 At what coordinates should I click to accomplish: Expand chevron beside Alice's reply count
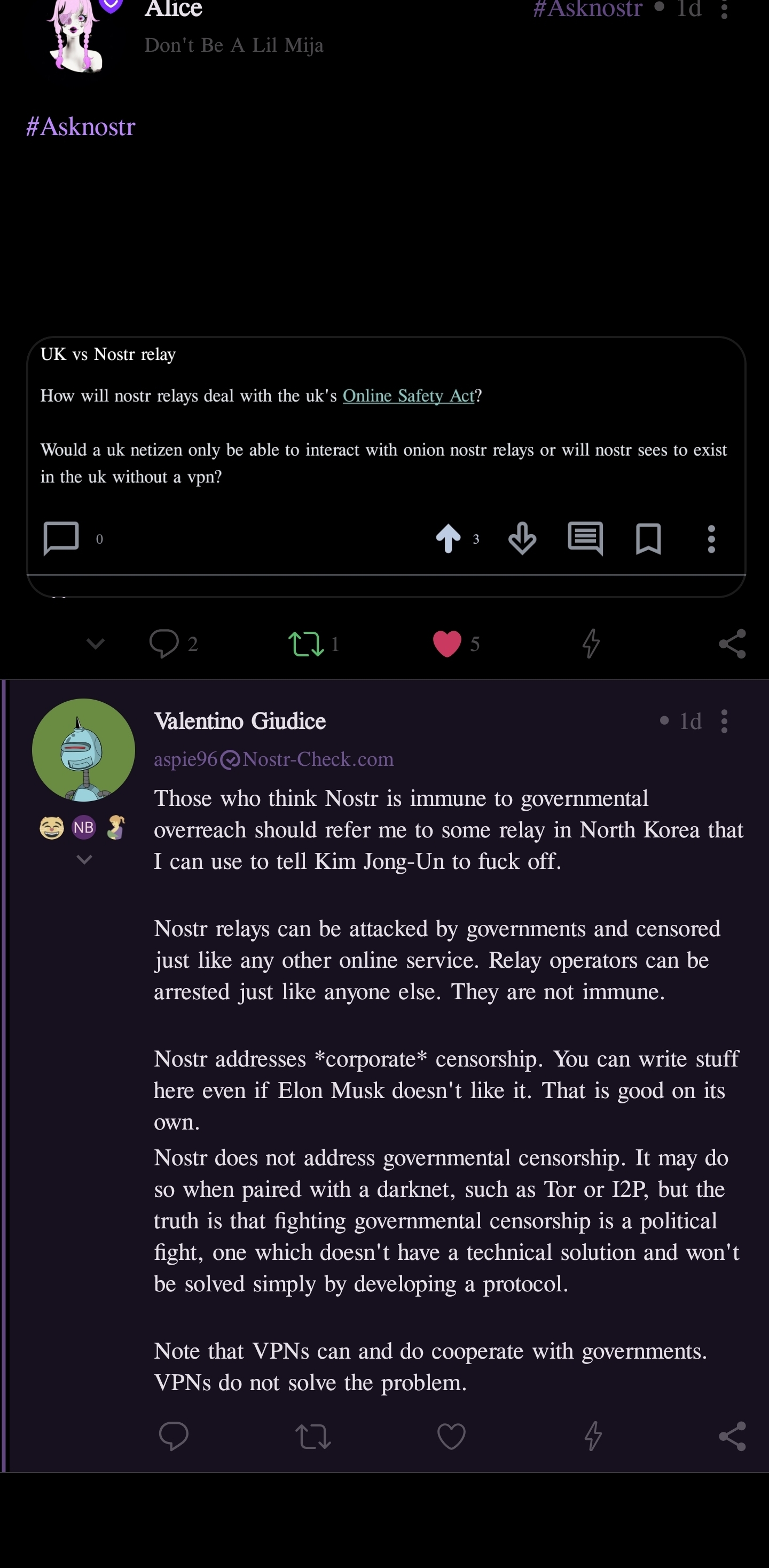[x=96, y=644]
